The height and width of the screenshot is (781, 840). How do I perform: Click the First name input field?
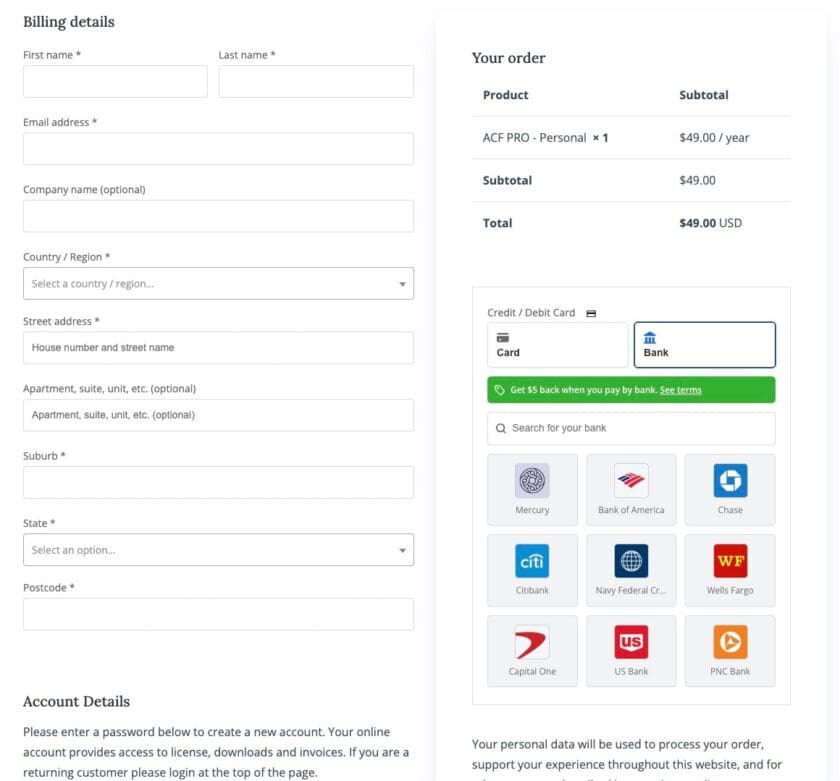tap(115, 82)
